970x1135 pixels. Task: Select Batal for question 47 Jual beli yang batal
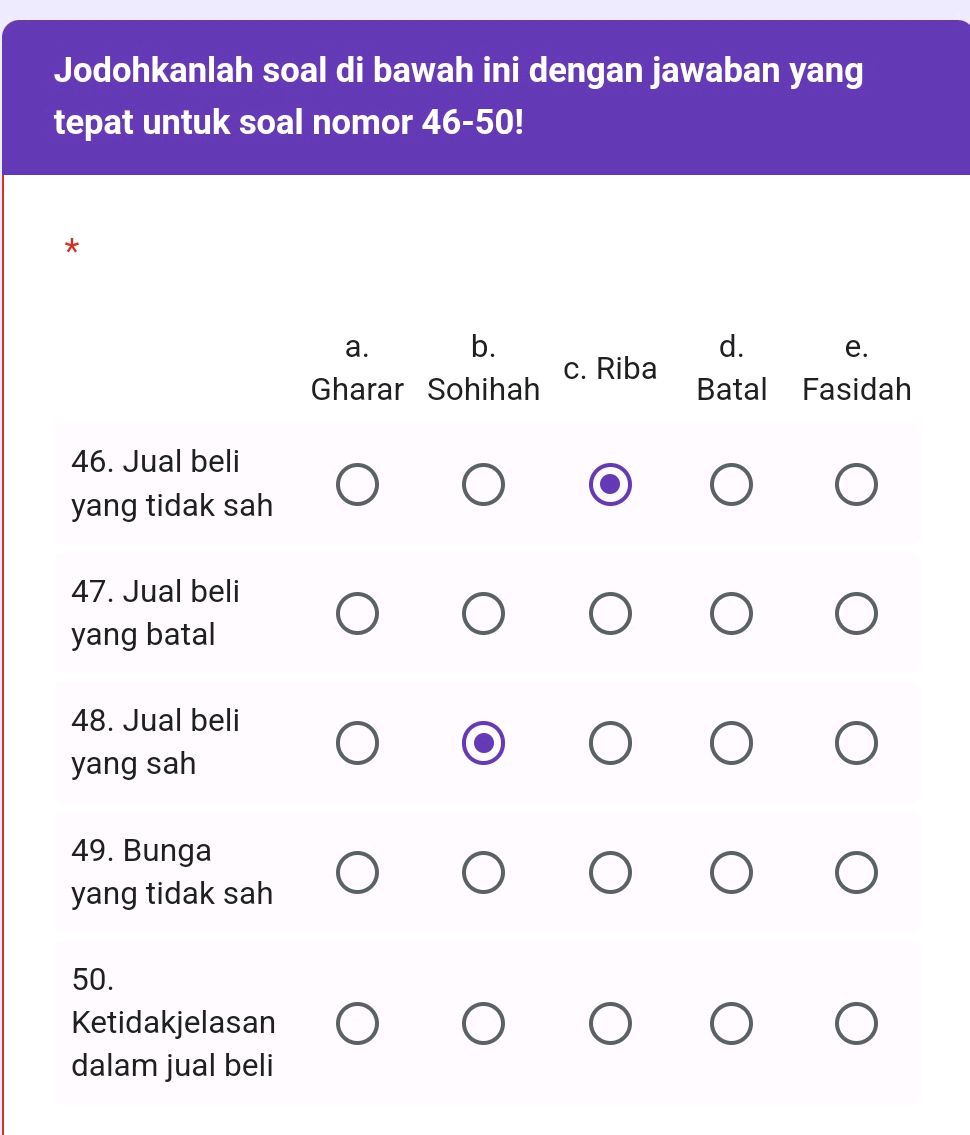pos(731,613)
